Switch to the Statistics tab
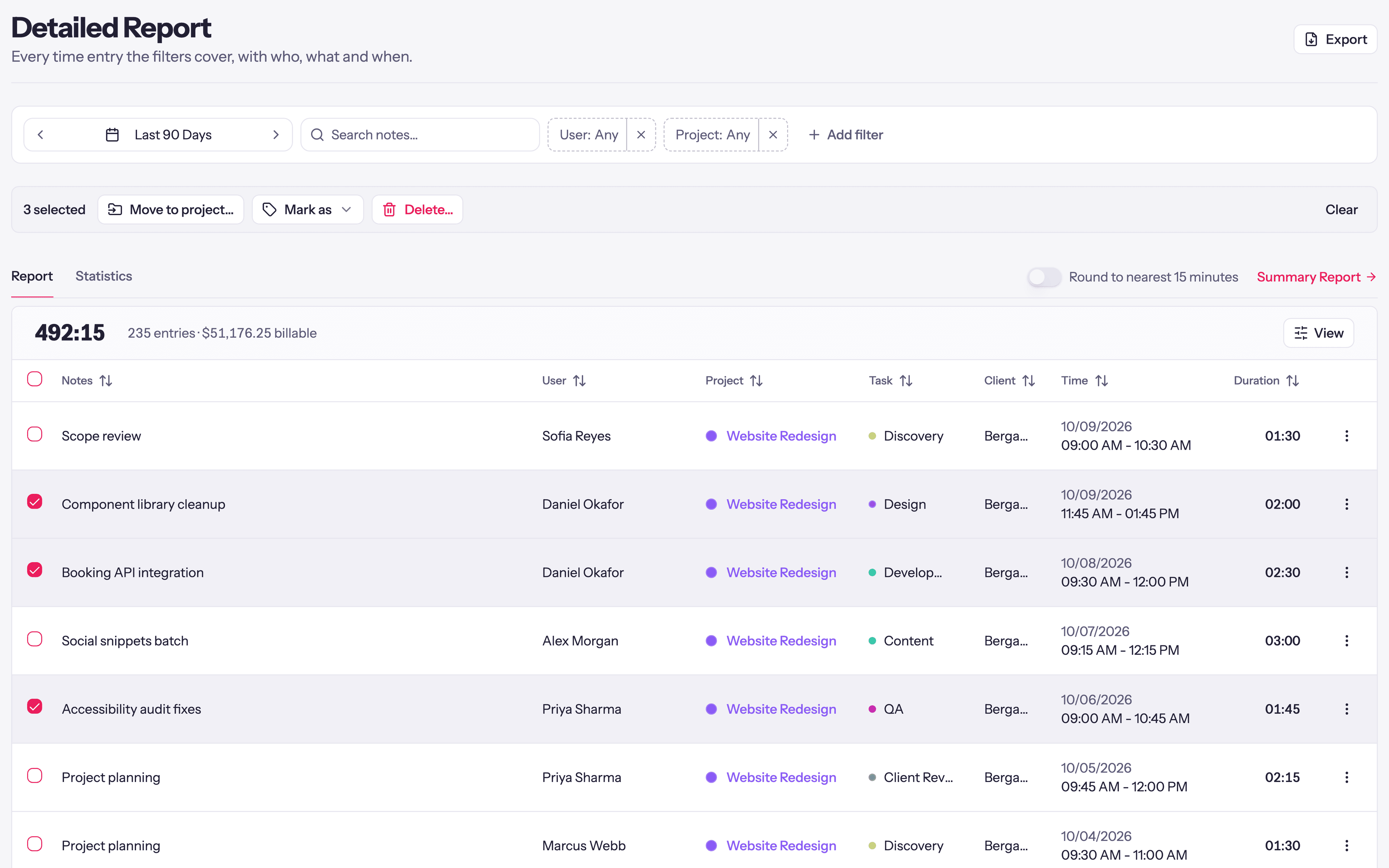The height and width of the screenshot is (868, 1389). pos(104,277)
